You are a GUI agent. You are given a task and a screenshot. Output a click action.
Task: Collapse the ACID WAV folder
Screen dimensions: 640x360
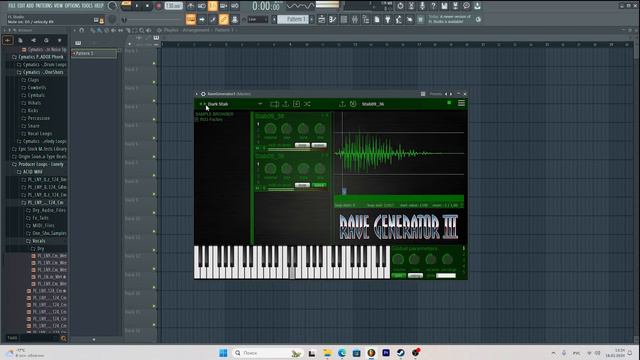(29, 172)
